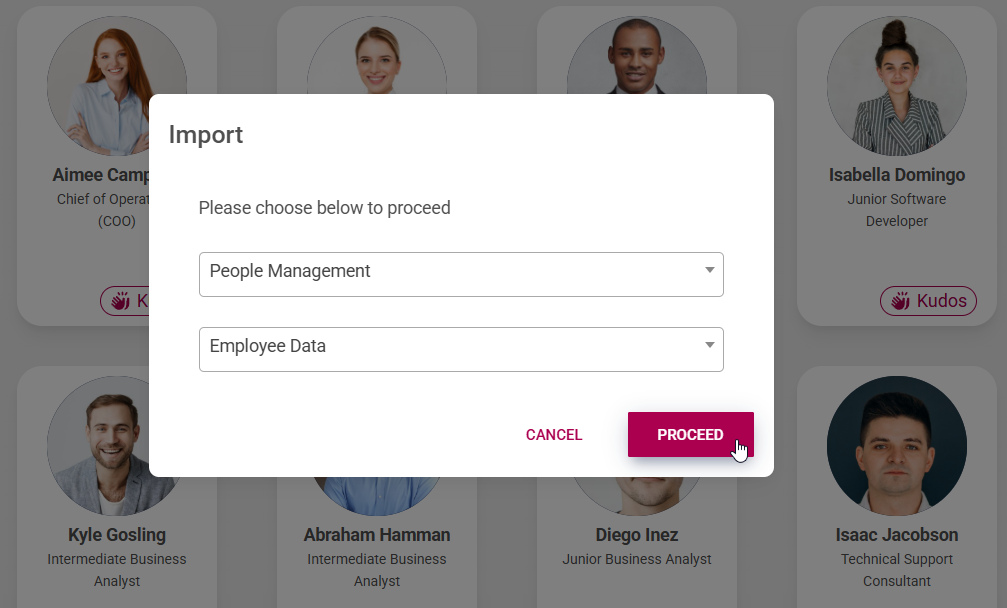Select the name Isabella Domingo
The image size is (1007, 608).
pyautogui.click(x=896, y=174)
